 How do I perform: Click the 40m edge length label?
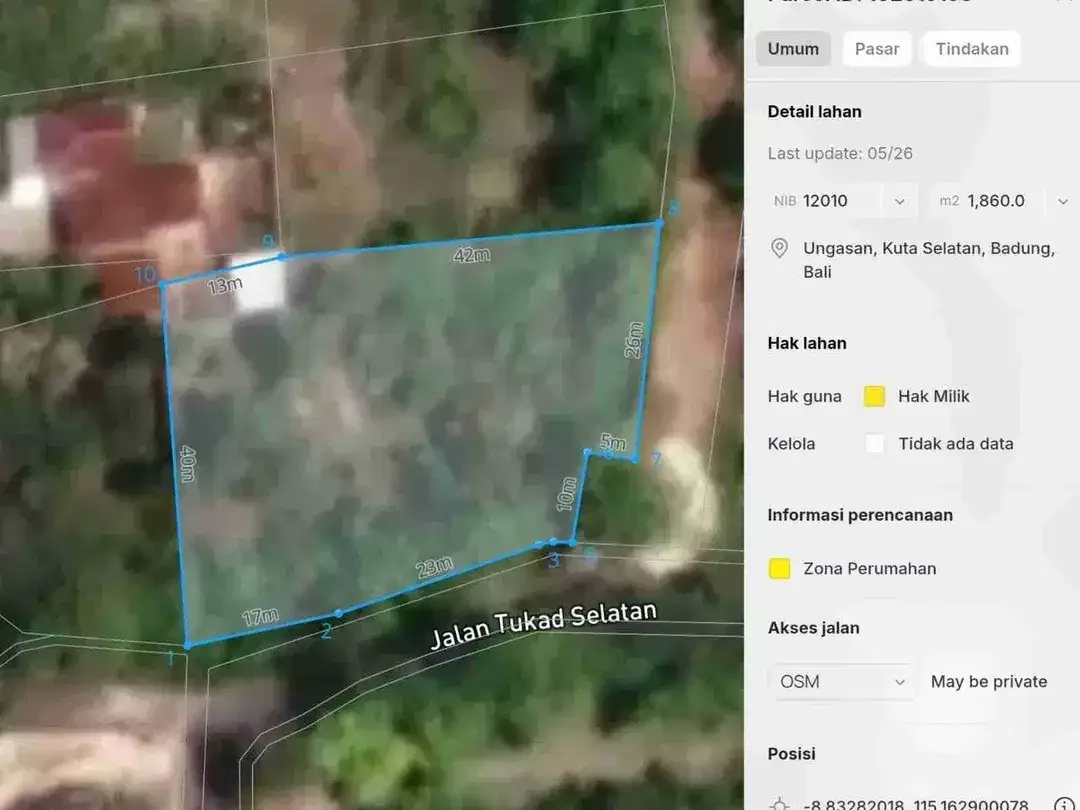click(187, 464)
